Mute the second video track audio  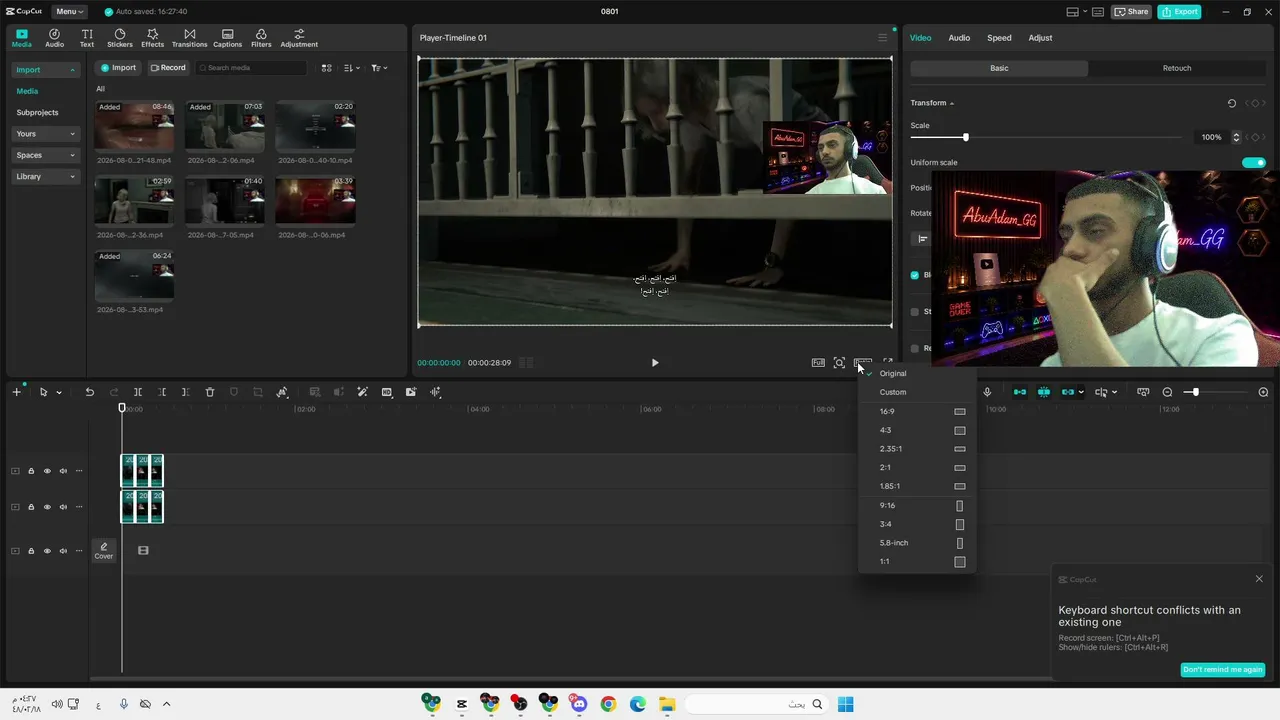(x=63, y=507)
